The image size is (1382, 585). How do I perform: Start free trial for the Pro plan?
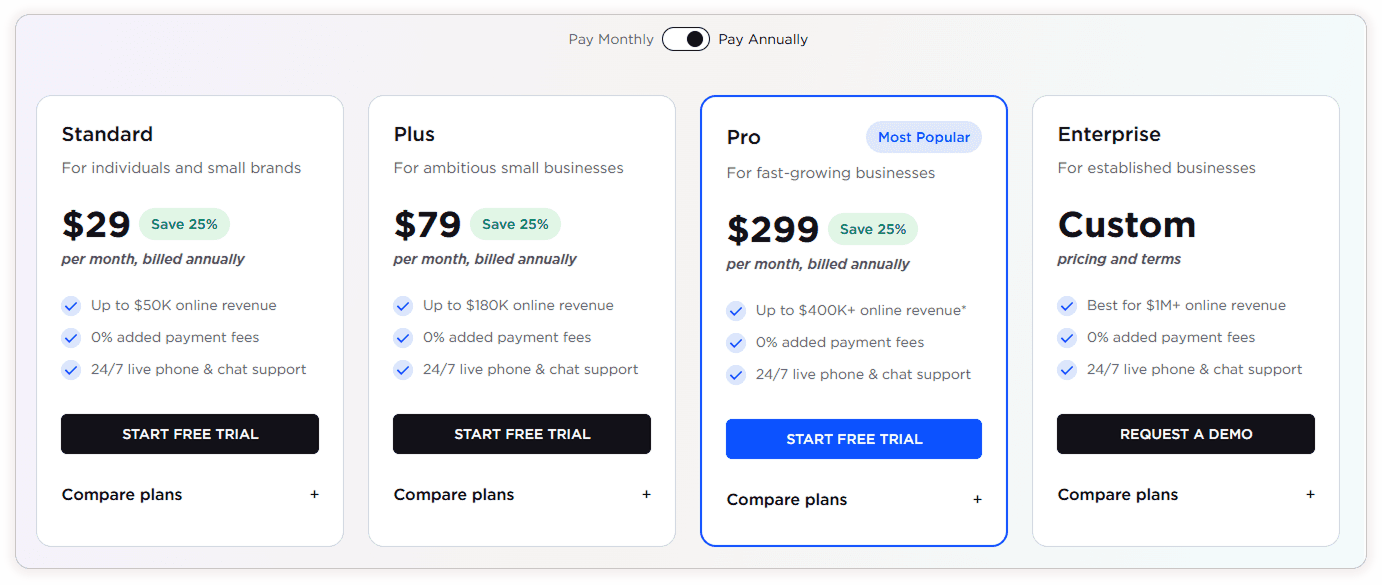pyautogui.click(x=854, y=439)
